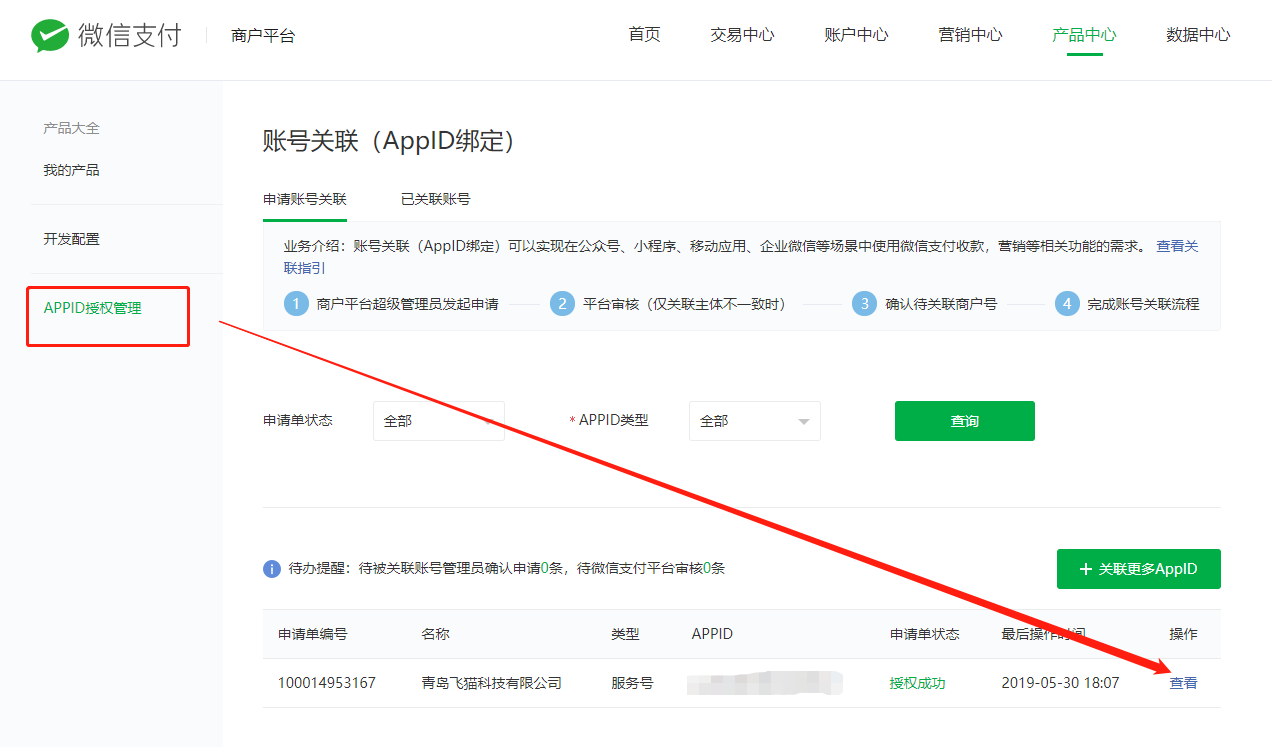Click the 待办提醒 reminder text
1272x747 pixels.
click(x=507, y=569)
